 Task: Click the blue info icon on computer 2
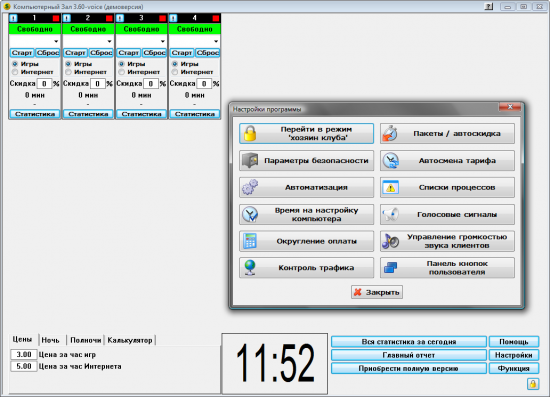pos(67,18)
